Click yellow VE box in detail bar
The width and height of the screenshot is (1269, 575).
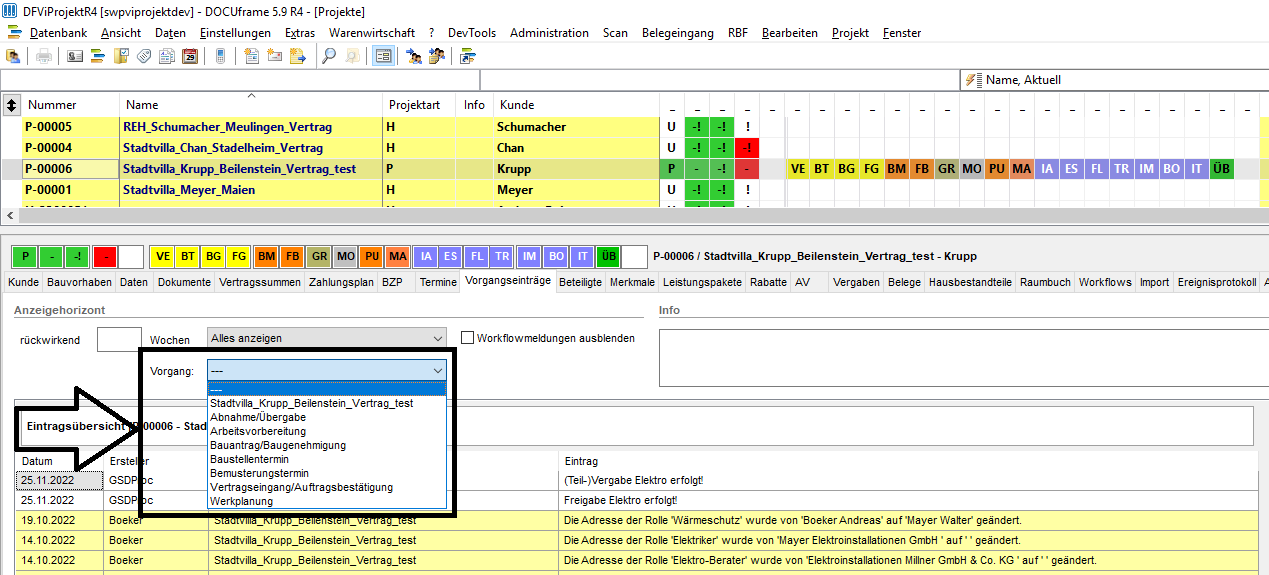tap(162, 256)
